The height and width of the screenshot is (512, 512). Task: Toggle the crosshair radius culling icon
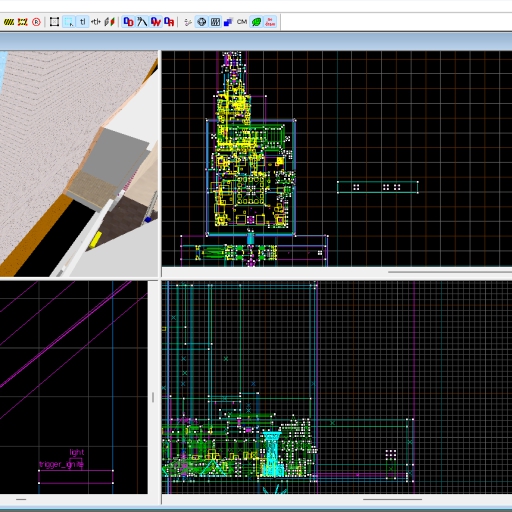pos(202,22)
